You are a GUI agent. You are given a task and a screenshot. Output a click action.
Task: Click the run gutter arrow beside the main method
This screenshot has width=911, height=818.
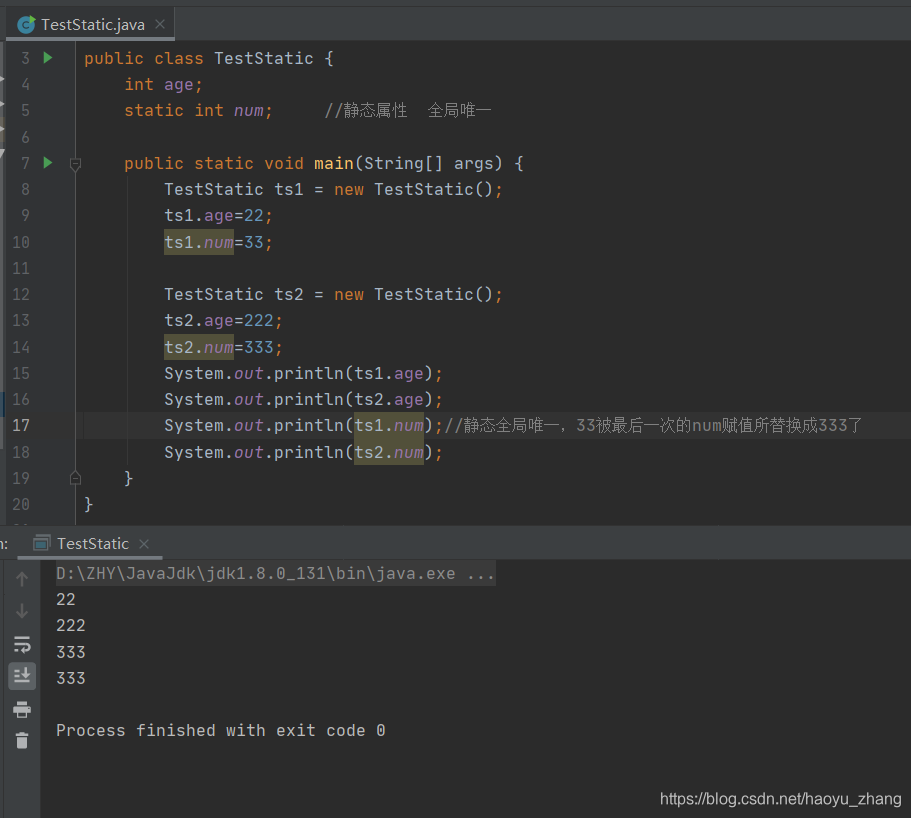[x=48, y=163]
